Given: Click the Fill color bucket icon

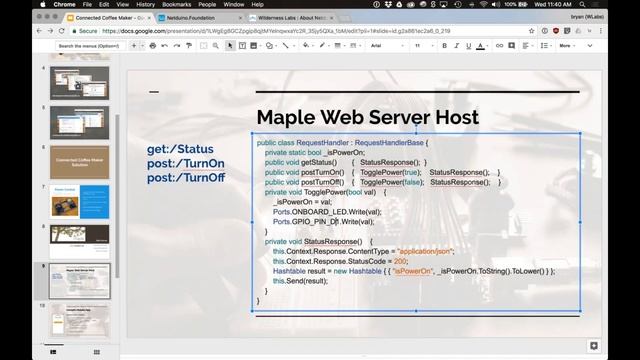Looking at the screenshot, I should 305,46.
